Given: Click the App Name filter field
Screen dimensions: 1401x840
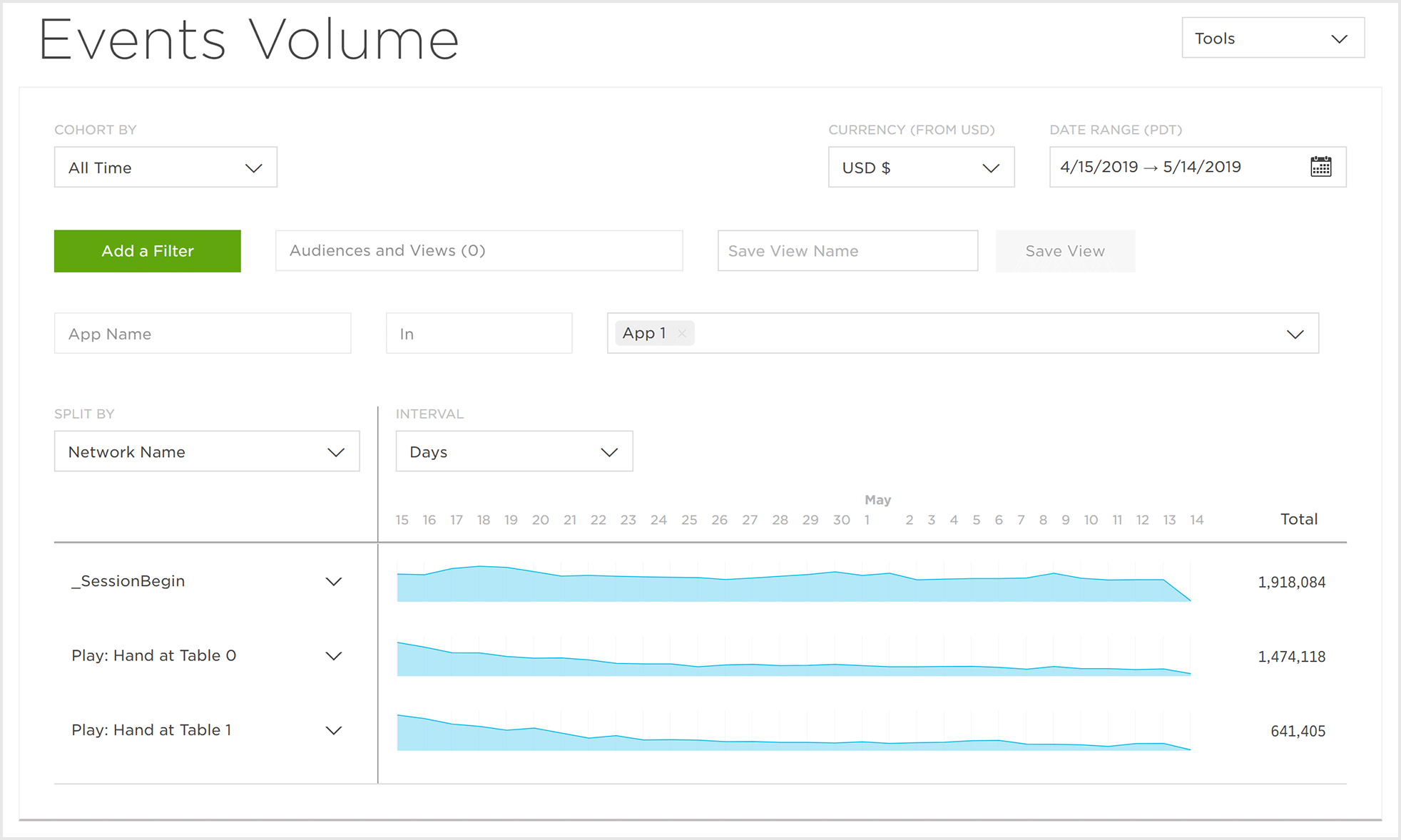Looking at the screenshot, I should click(x=203, y=334).
